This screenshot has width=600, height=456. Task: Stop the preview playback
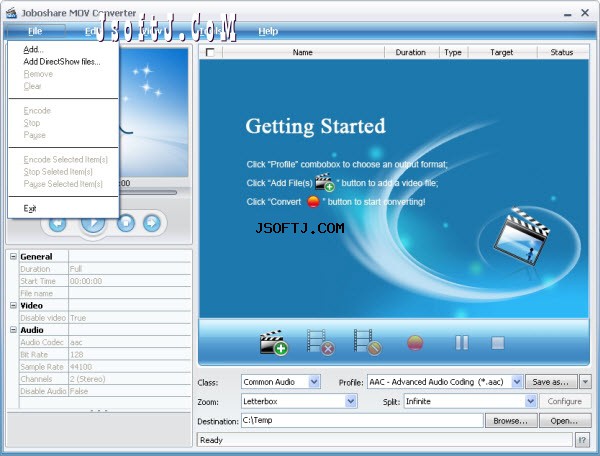pyautogui.click(x=126, y=223)
